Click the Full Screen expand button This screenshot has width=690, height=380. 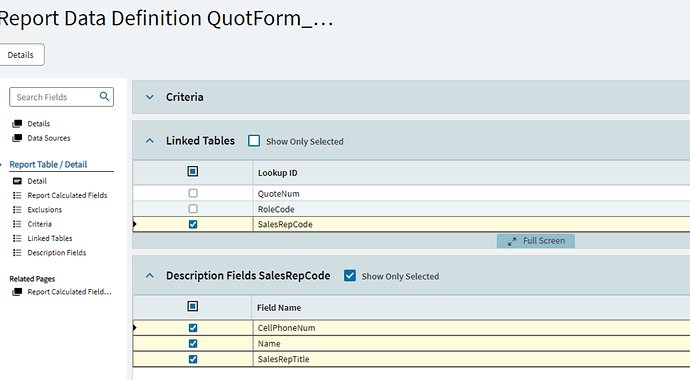click(536, 241)
